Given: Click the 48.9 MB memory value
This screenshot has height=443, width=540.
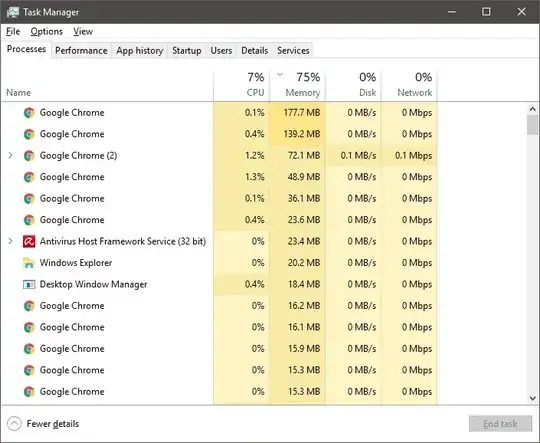Looking at the screenshot, I should [304, 177].
